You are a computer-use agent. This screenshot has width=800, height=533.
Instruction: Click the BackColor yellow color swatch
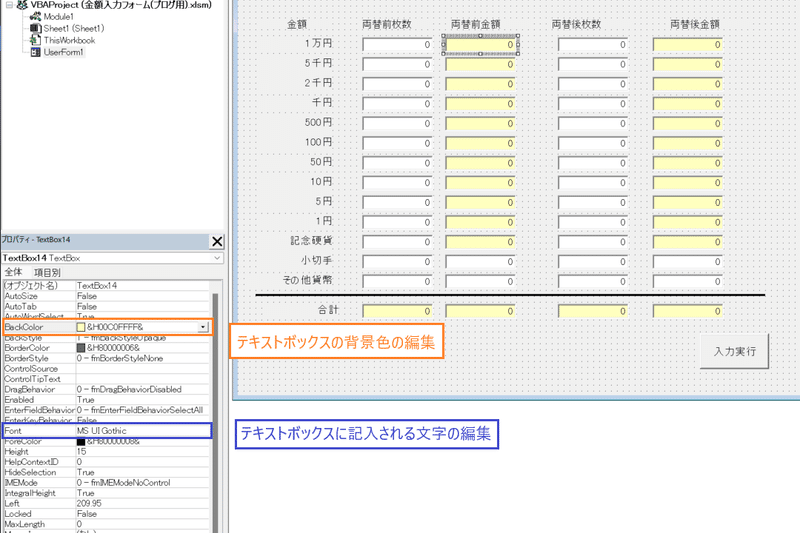click(x=81, y=327)
